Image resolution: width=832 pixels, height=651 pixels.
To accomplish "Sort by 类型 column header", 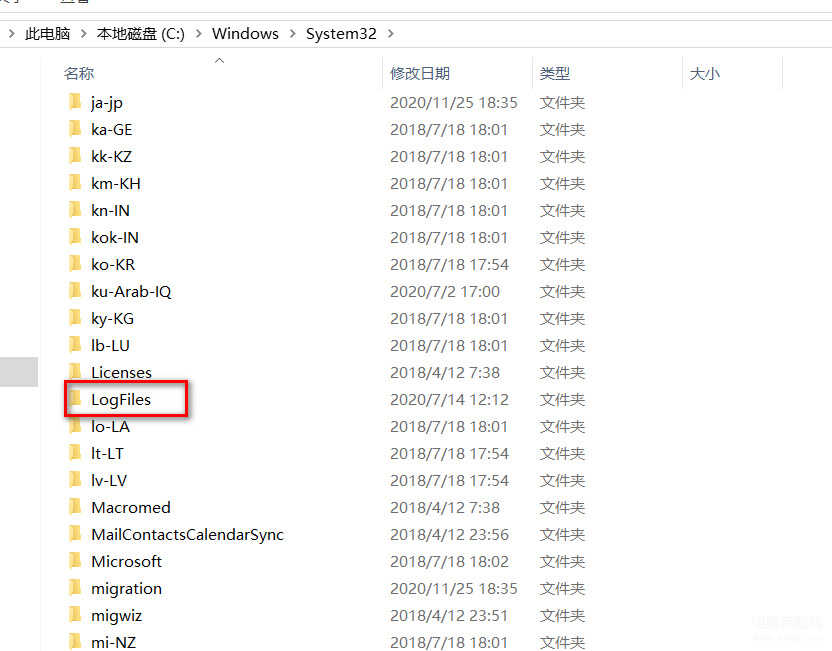I will (555, 73).
